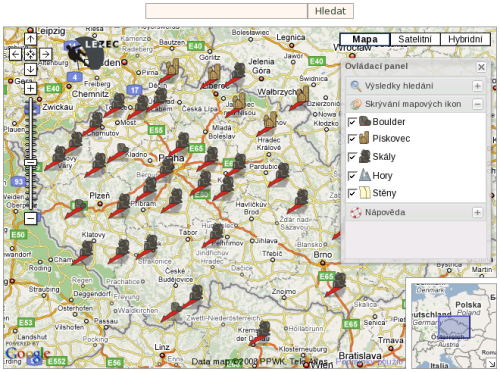The height and width of the screenshot is (372, 500).
Task: Click the Hledat search button
Action: tap(330, 11)
